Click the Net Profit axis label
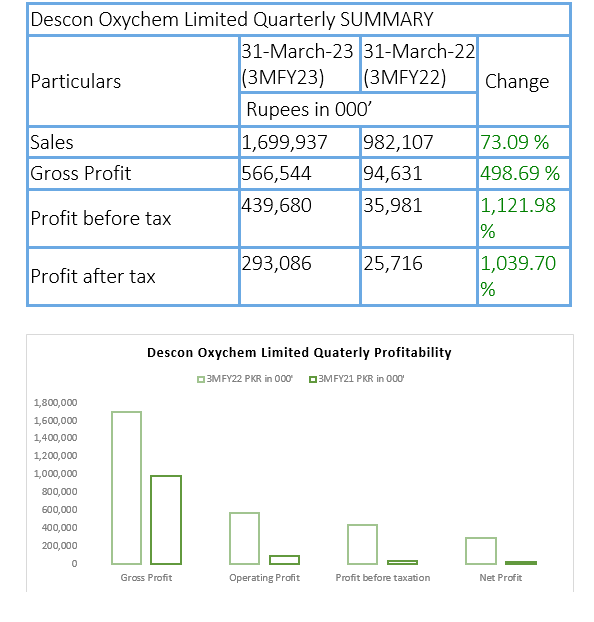This screenshot has height=622, width=594. click(x=500, y=578)
